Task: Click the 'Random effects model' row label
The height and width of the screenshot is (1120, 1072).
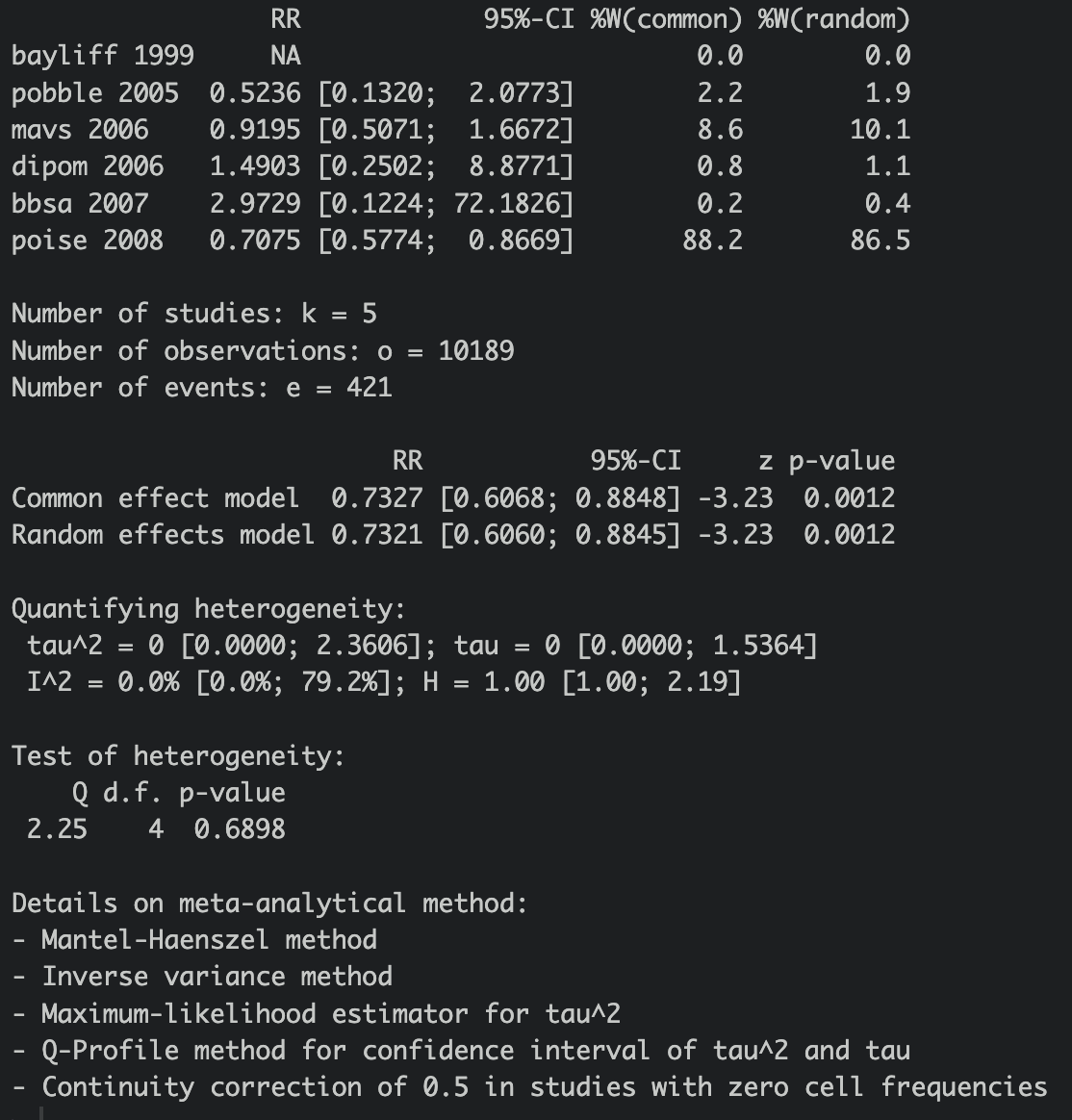Action: tap(164, 534)
